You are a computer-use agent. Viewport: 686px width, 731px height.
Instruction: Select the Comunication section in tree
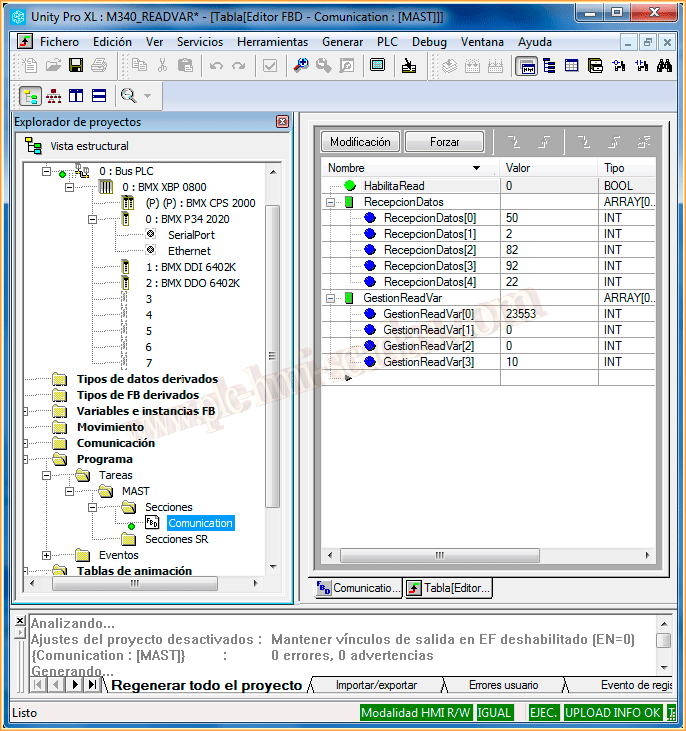200,523
